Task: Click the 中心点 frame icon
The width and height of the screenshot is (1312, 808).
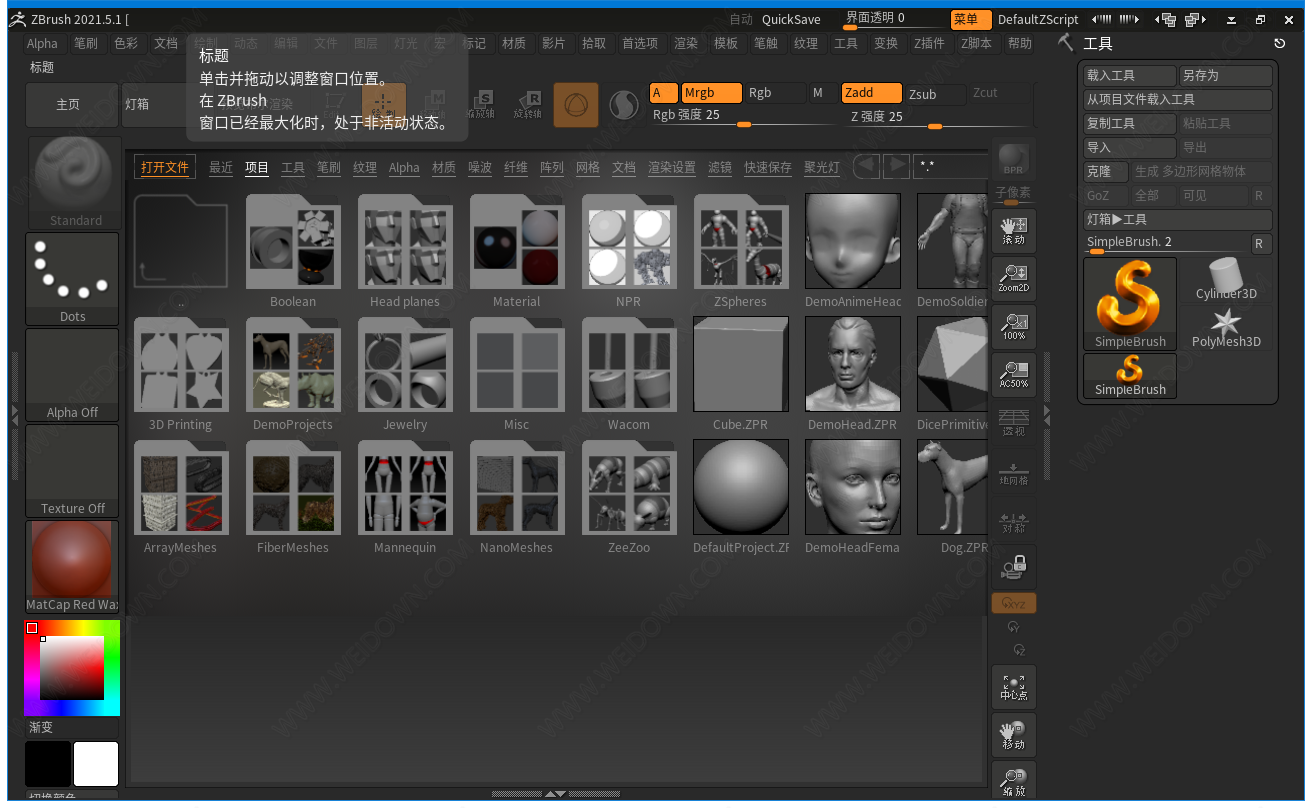Action: coord(1014,687)
